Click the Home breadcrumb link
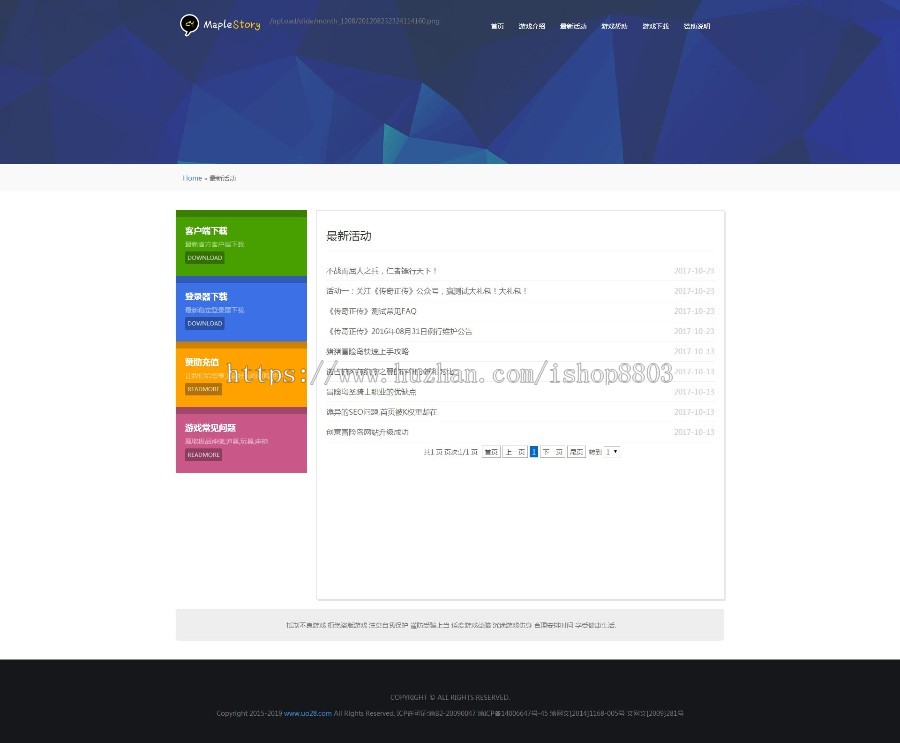The width and height of the screenshot is (900, 743). [x=192, y=178]
